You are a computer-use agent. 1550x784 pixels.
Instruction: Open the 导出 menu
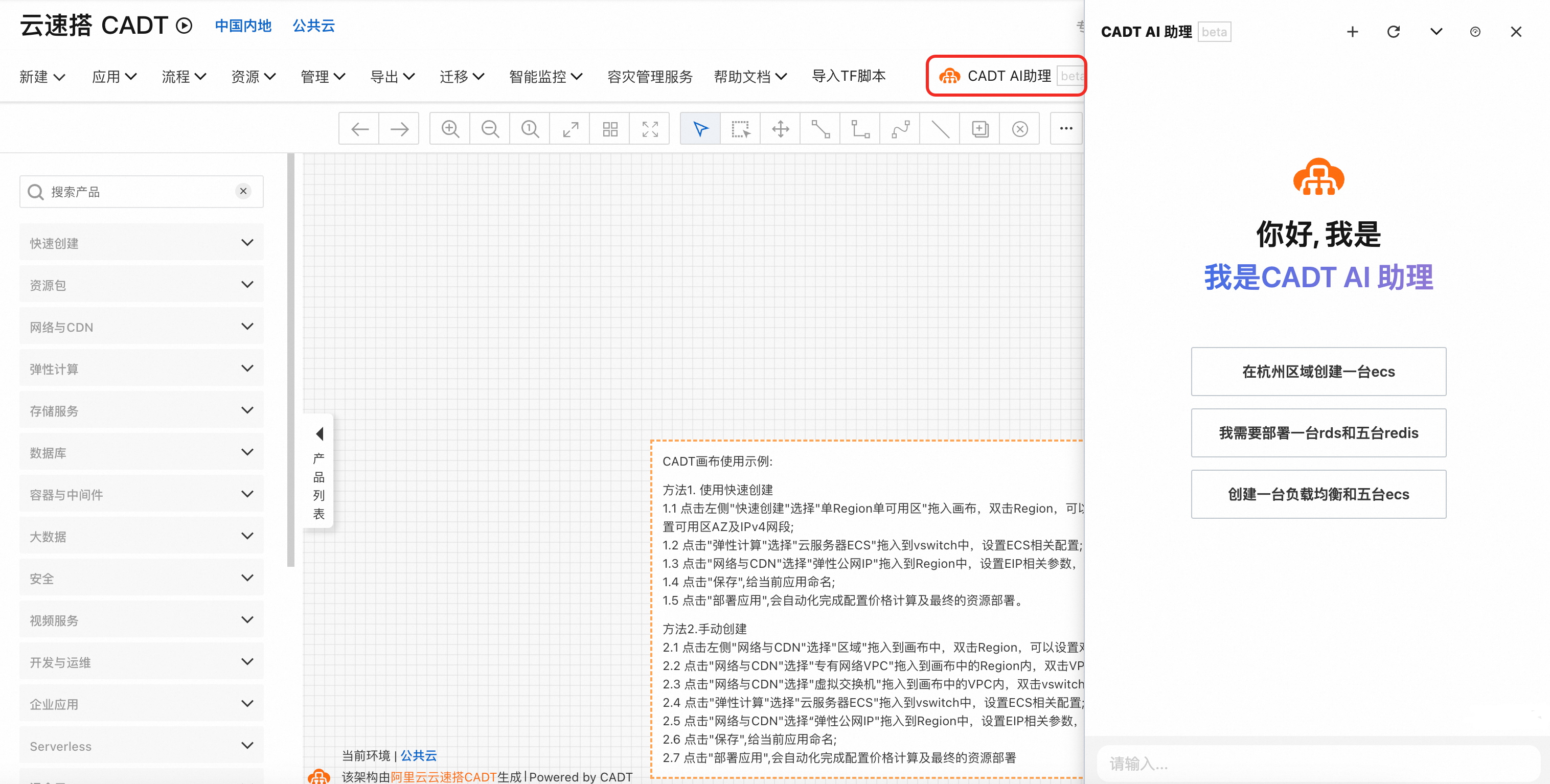[x=392, y=77]
